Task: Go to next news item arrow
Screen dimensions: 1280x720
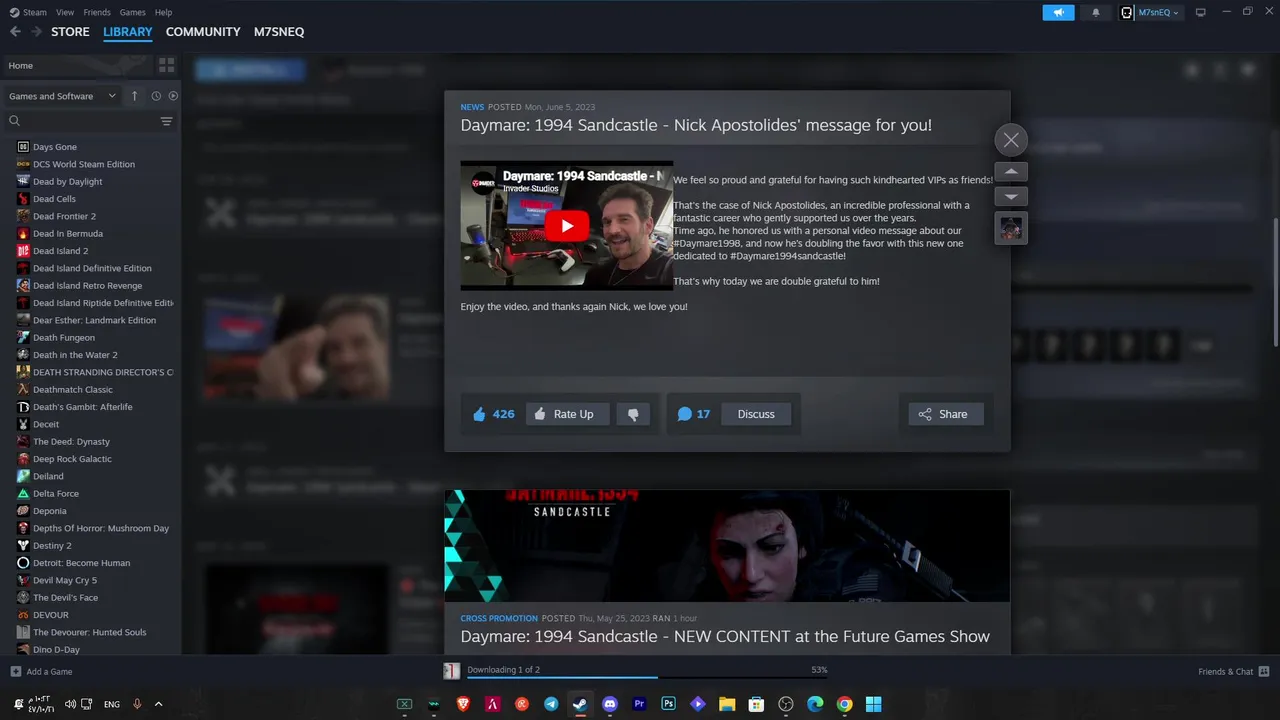Action: (x=1011, y=197)
